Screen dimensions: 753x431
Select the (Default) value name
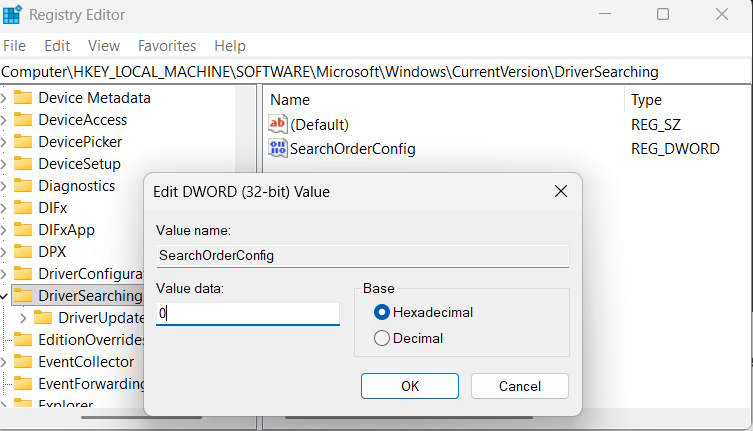319,125
